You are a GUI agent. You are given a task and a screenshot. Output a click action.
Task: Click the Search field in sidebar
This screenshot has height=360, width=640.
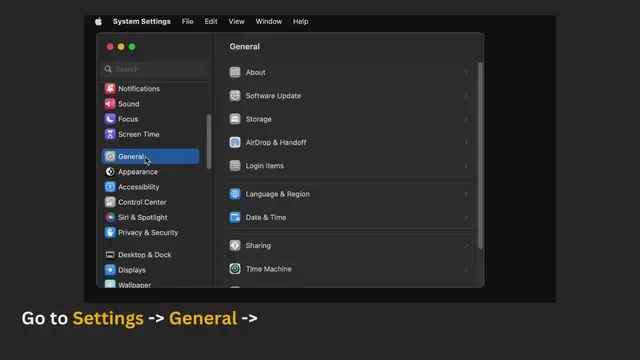[x=155, y=69]
